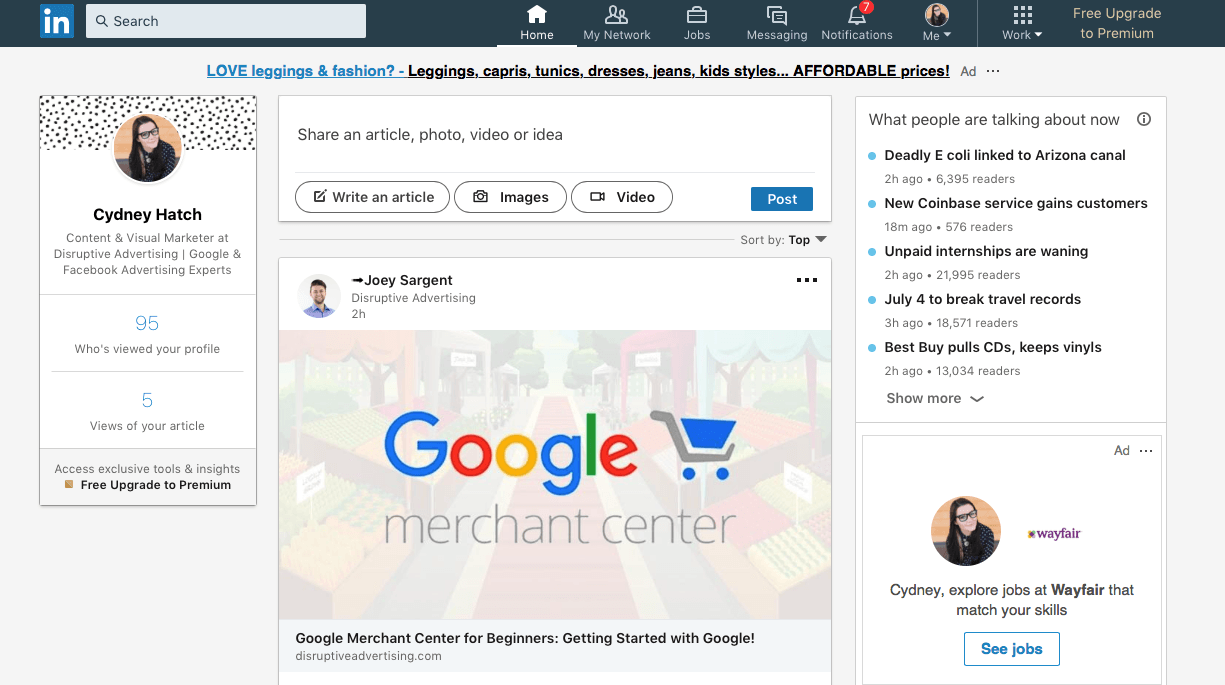Click sidebar 'Free Upgrade to Premium' link
The width and height of the screenshot is (1225, 685).
coord(156,485)
